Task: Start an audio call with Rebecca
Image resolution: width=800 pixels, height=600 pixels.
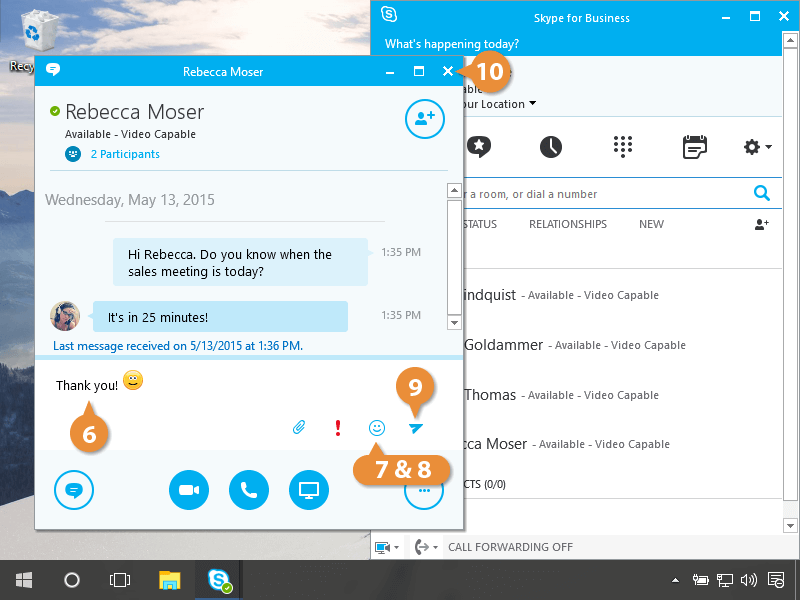Action: [249, 490]
